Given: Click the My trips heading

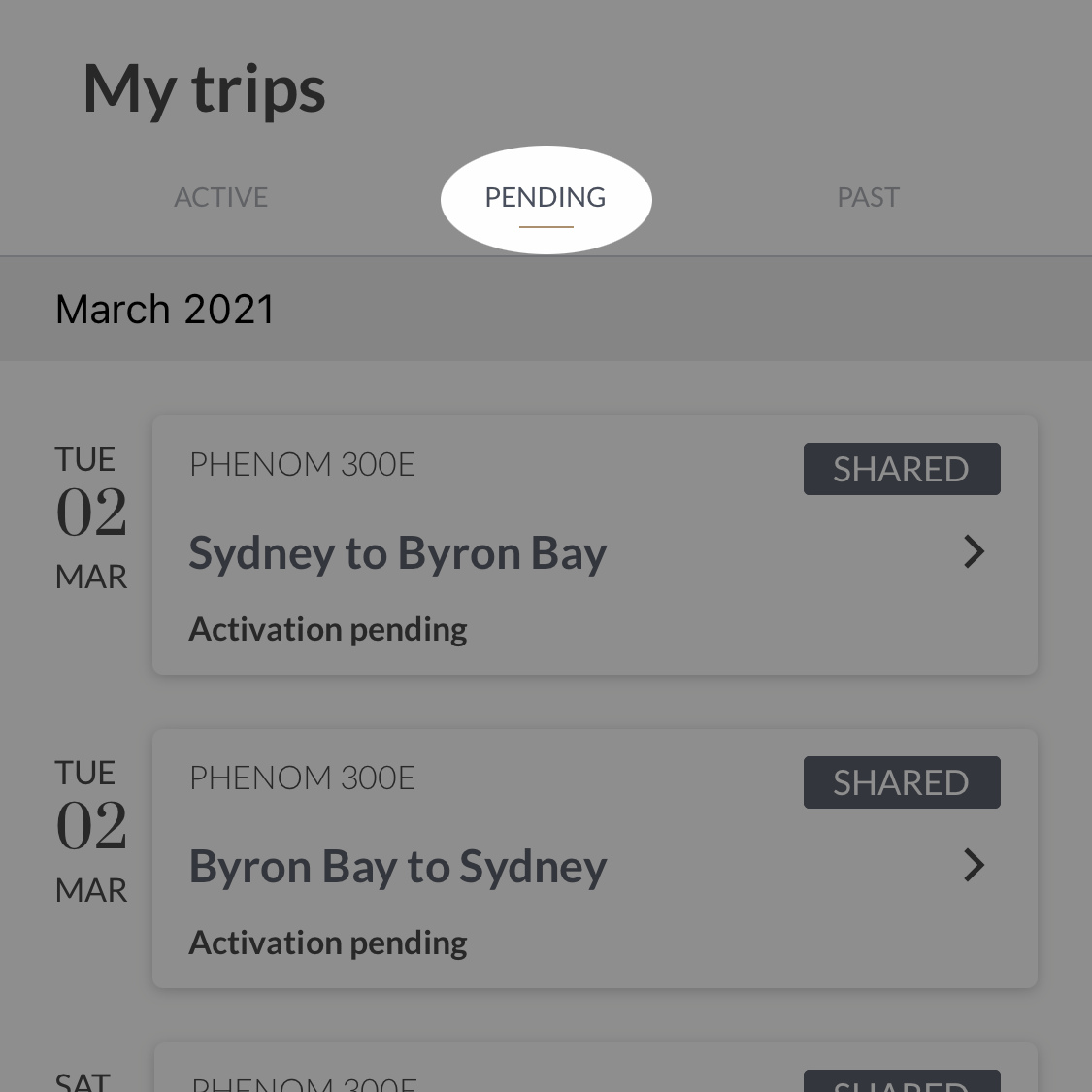Looking at the screenshot, I should pyautogui.click(x=204, y=89).
